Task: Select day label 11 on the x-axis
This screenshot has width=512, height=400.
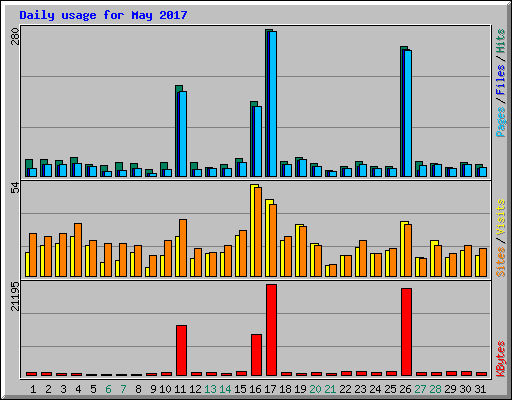Action: pyautogui.click(x=180, y=389)
